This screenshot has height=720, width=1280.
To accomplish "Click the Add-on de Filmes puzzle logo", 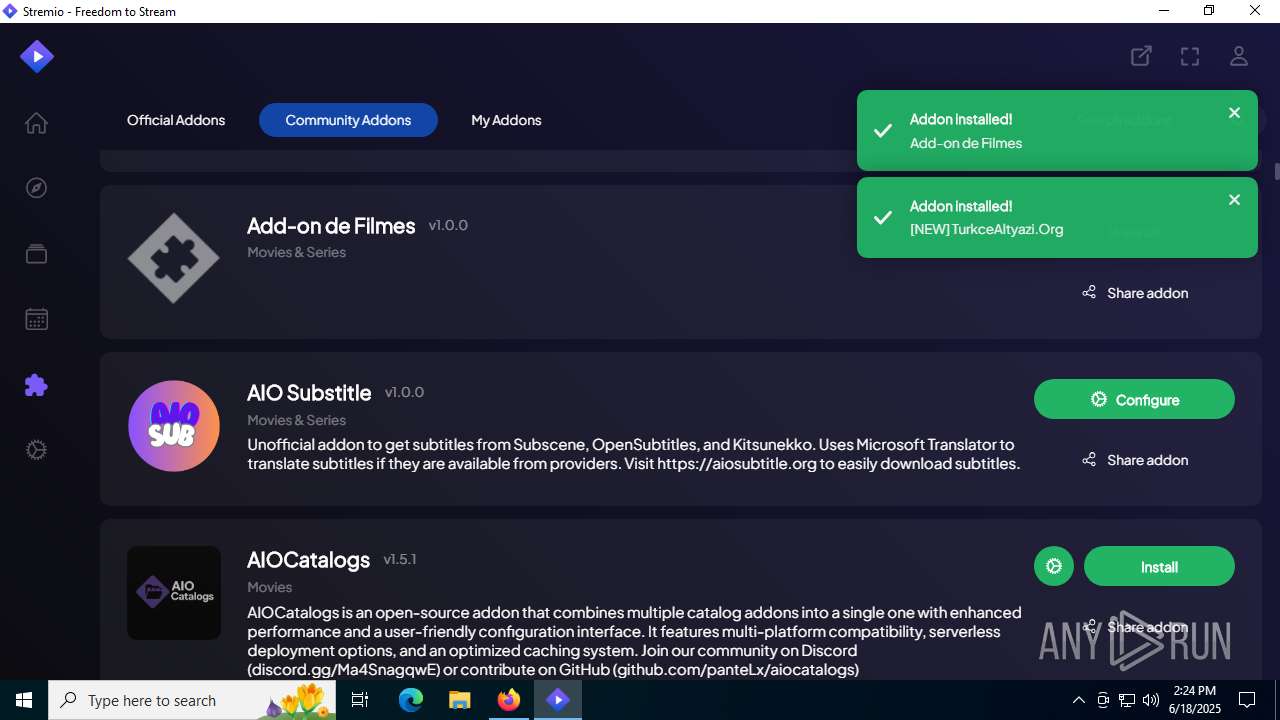I will 174,258.
